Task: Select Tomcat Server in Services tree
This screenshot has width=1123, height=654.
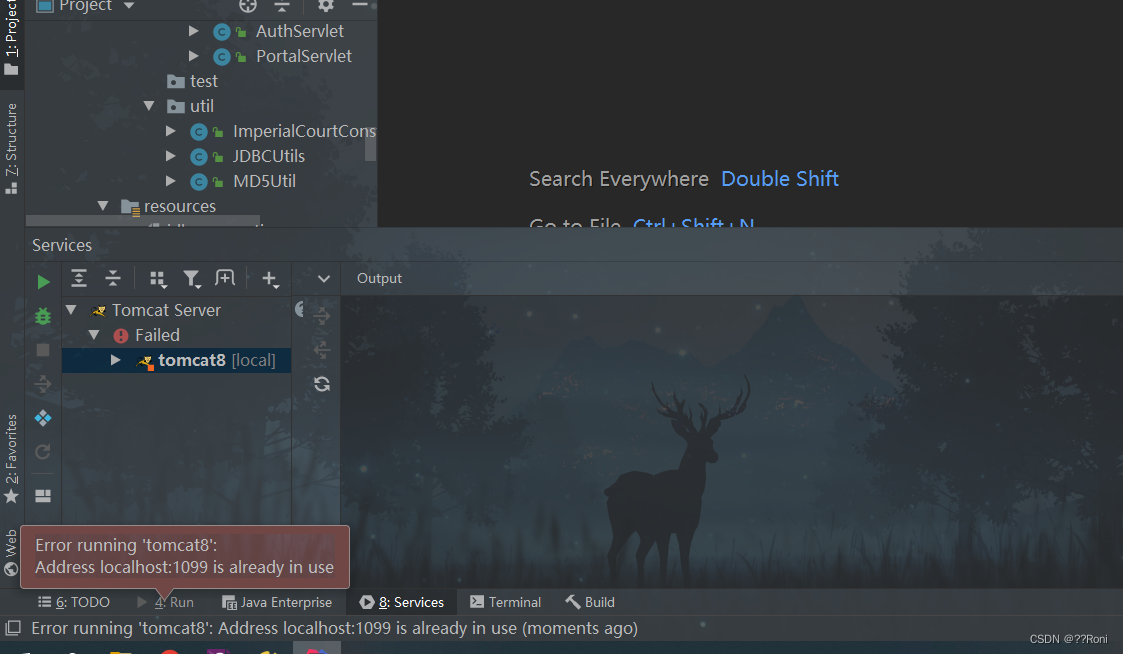Action: point(166,310)
